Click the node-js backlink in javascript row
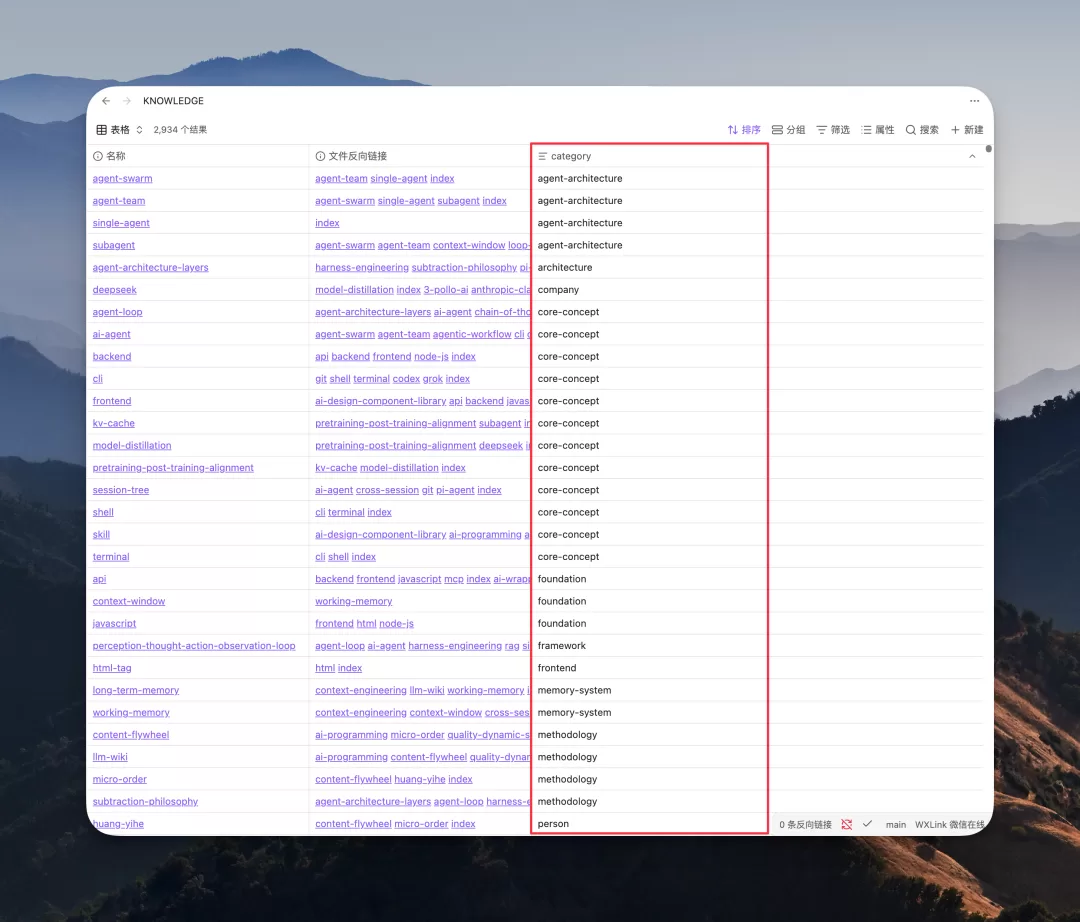This screenshot has width=1080, height=922. [x=397, y=624]
